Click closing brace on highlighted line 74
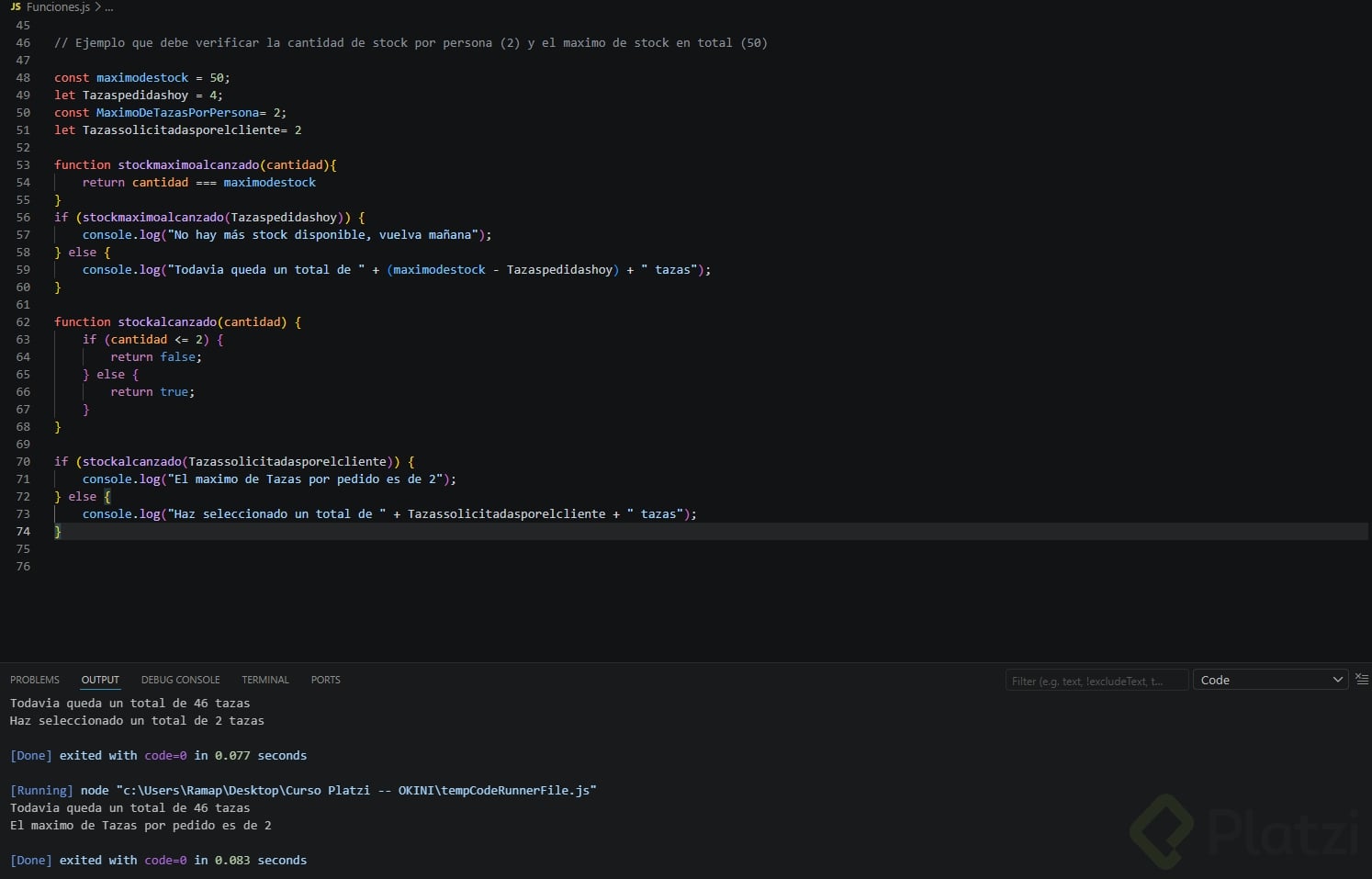Viewport: 1372px width, 879px height. pyautogui.click(x=58, y=532)
